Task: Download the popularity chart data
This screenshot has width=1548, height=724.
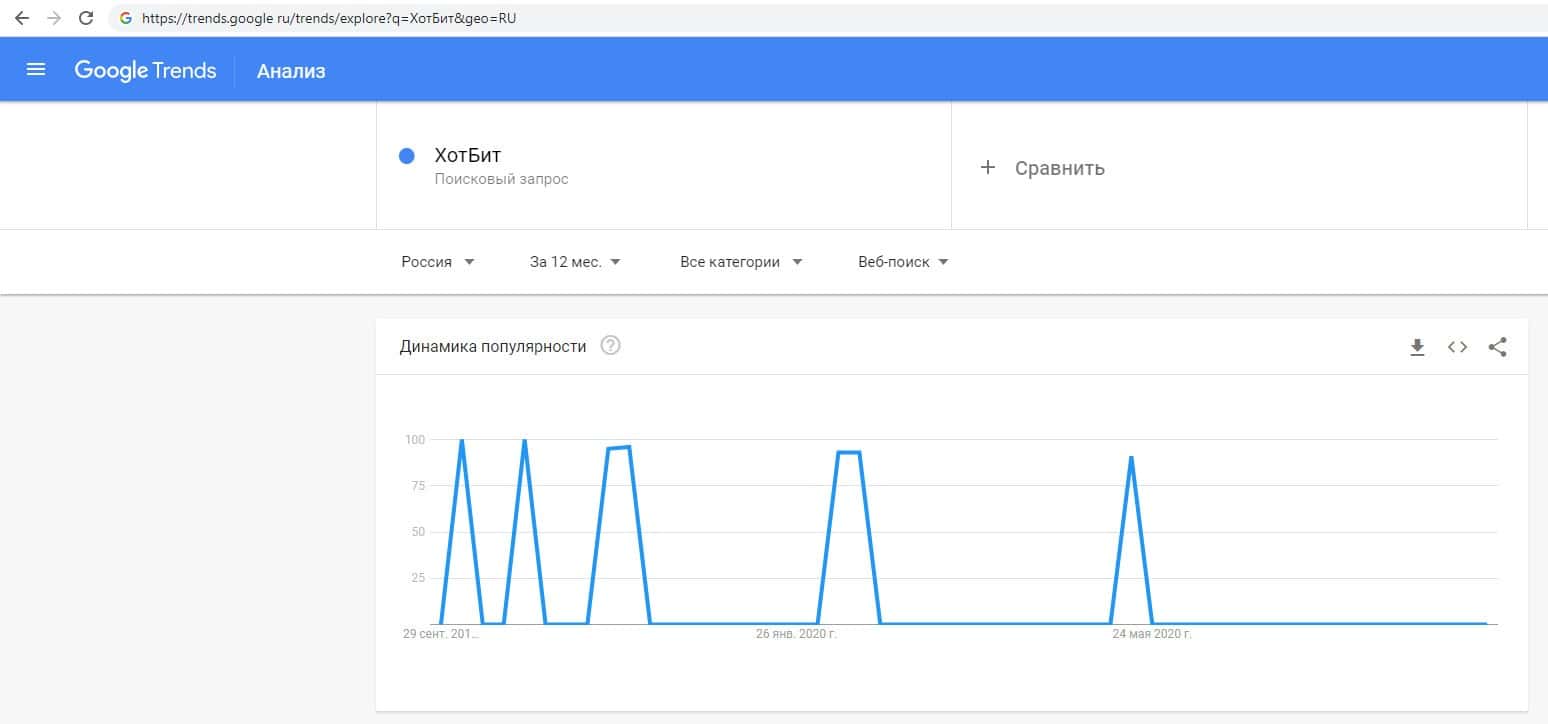Action: coord(1417,347)
